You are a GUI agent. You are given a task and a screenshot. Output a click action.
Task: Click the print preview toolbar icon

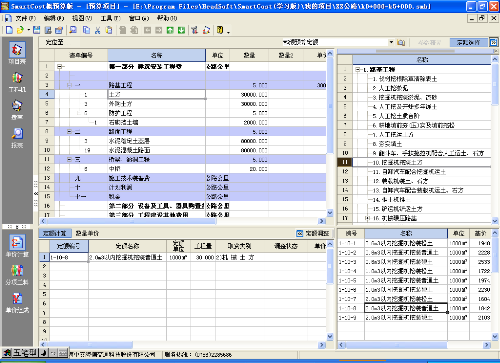click(x=73, y=30)
